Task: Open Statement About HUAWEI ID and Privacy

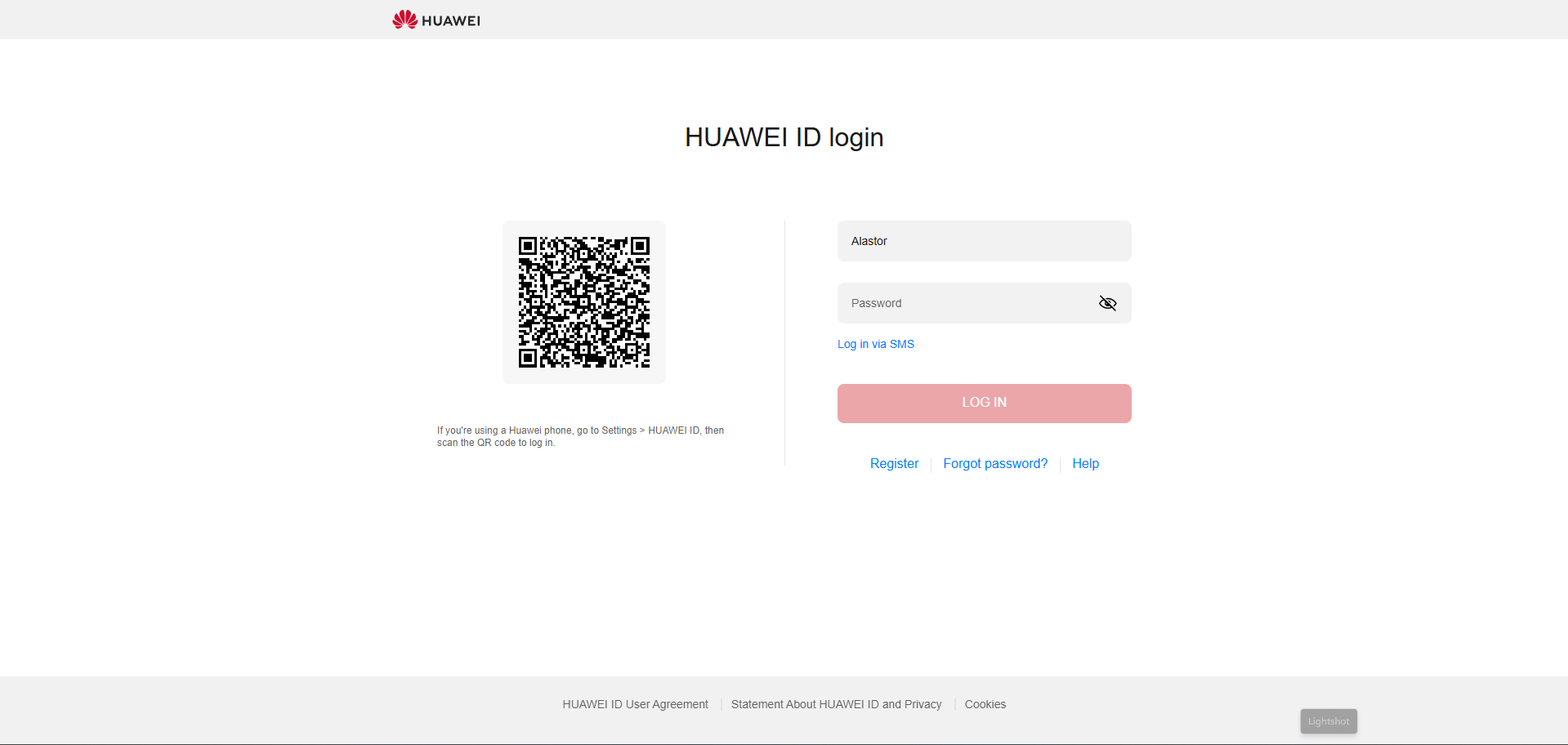Action: (836, 704)
